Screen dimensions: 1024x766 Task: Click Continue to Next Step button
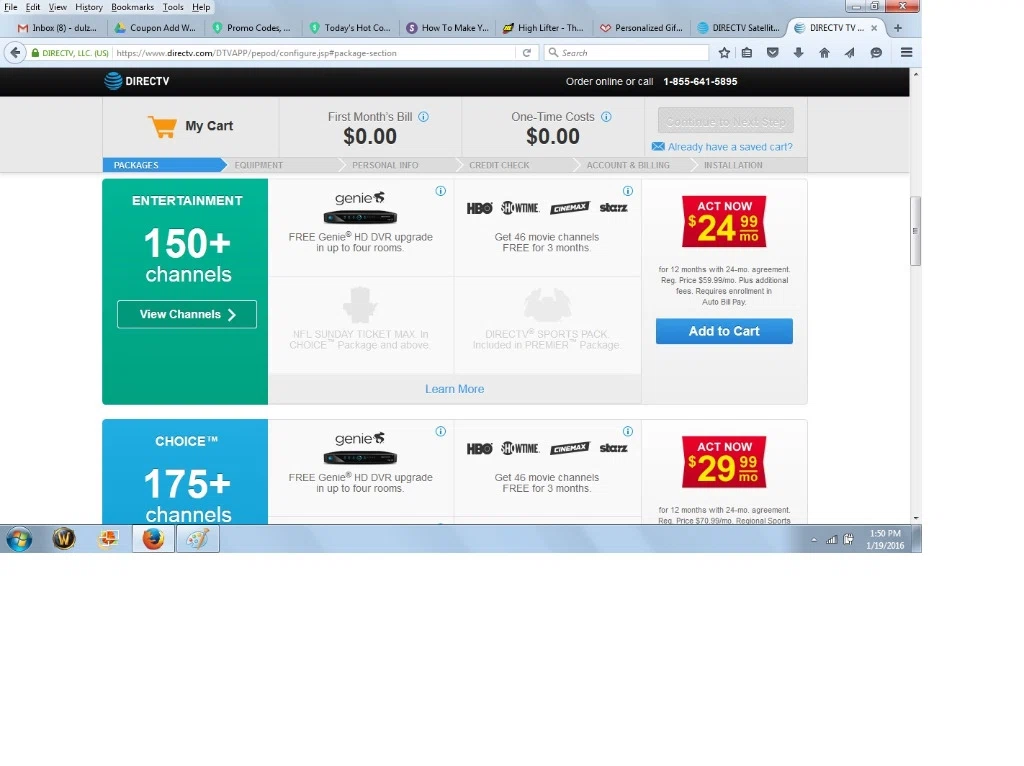(x=726, y=121)
